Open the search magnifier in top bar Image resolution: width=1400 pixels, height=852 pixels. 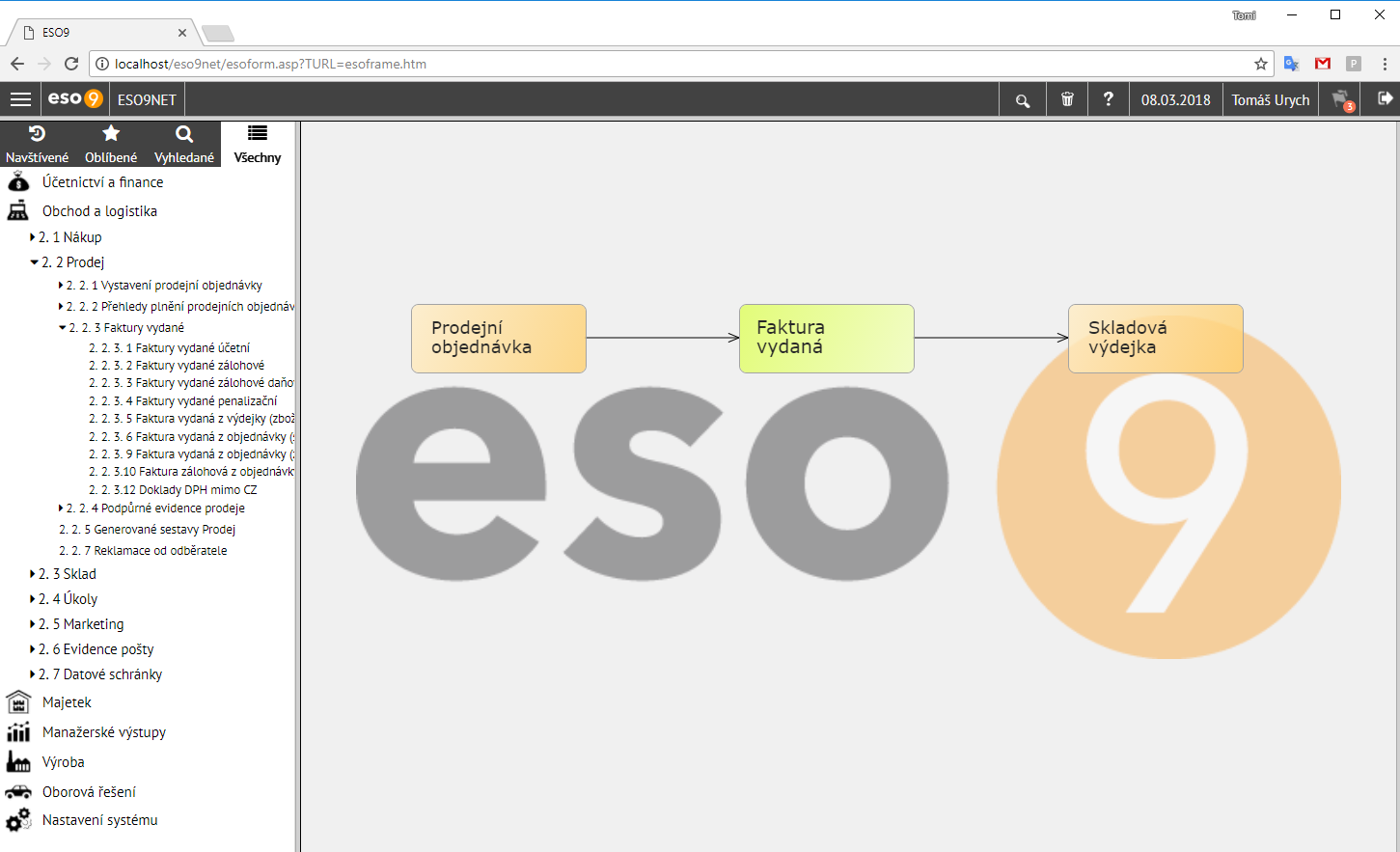point(1023,99)
